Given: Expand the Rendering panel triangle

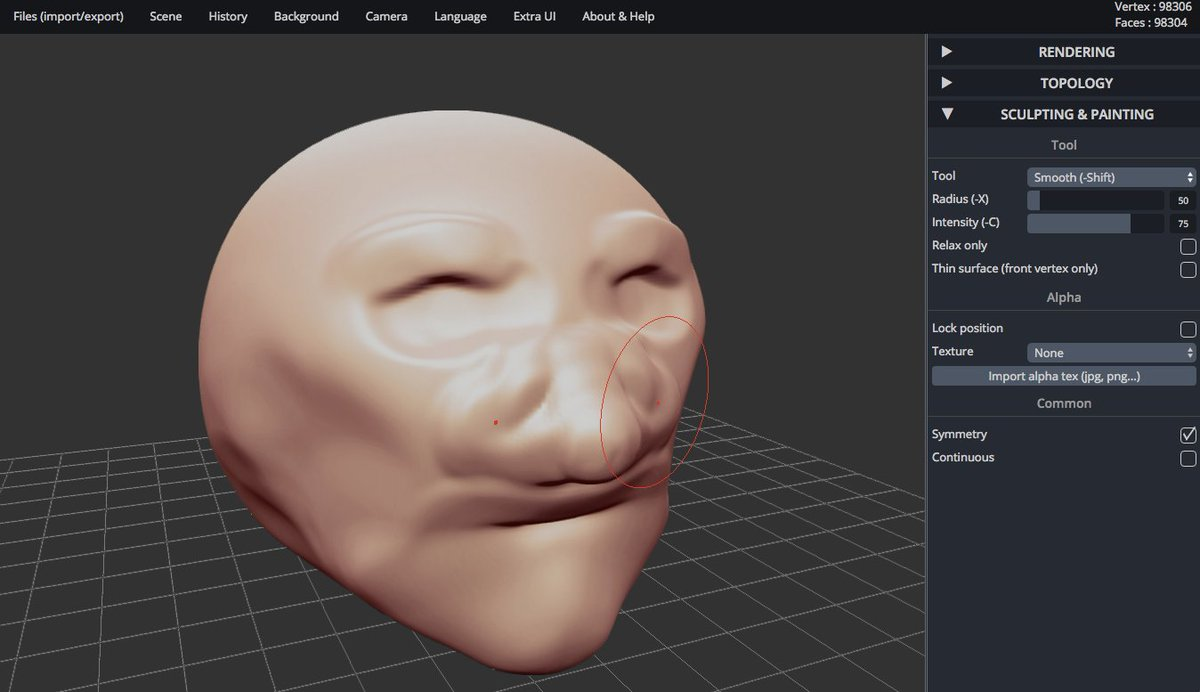Looking at the screenshot, I should tap(946, 52).
